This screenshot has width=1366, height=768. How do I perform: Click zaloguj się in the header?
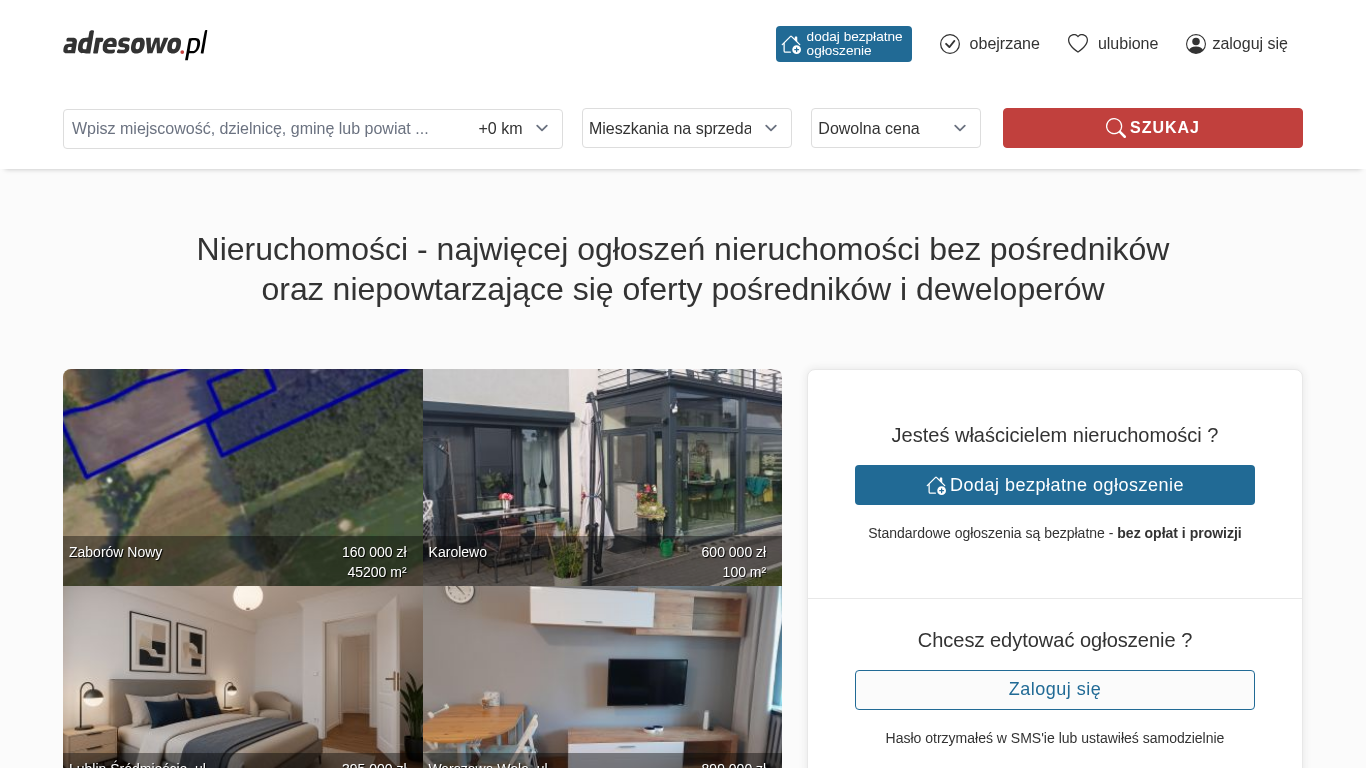click(x=1249, y=44)
